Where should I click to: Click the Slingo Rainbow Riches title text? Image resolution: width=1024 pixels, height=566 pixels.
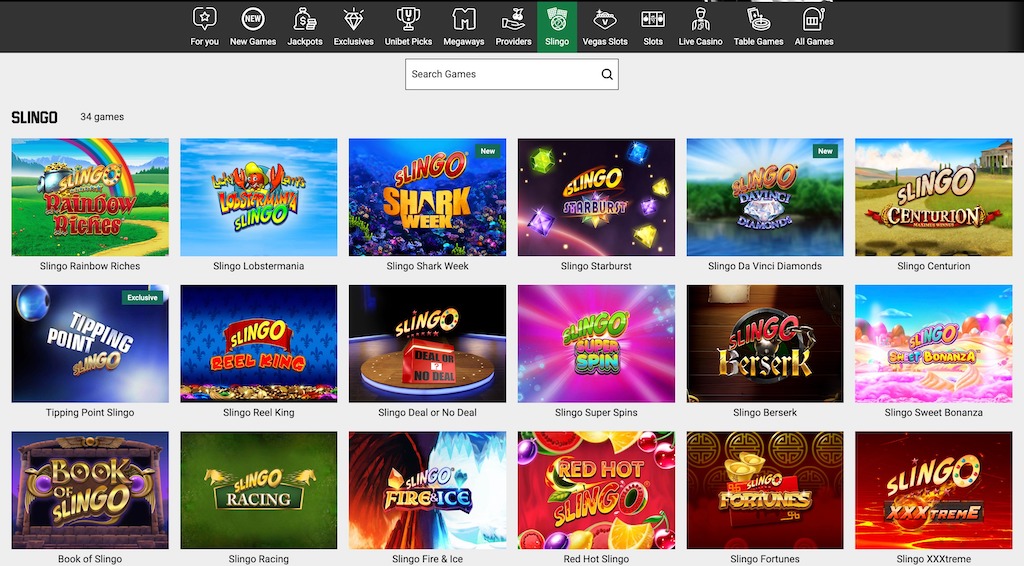[x=90, y=266]
